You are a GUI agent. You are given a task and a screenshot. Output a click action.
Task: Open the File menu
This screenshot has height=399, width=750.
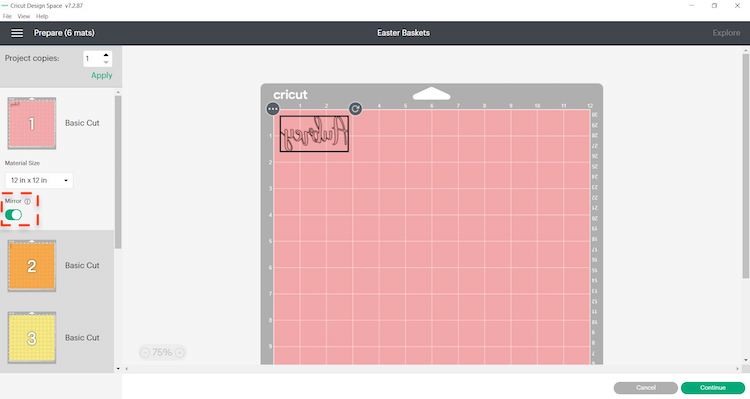coord(7,16)
